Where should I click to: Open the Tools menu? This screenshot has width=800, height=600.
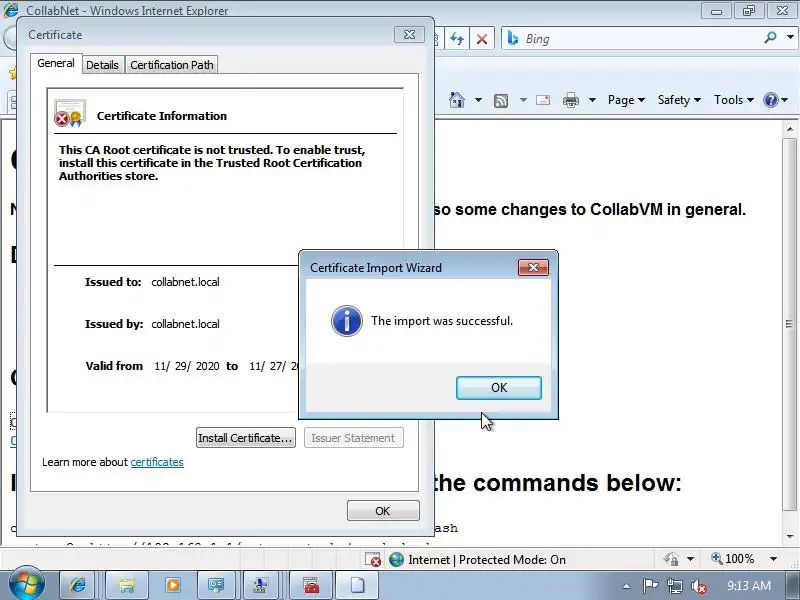click(733, 100)
